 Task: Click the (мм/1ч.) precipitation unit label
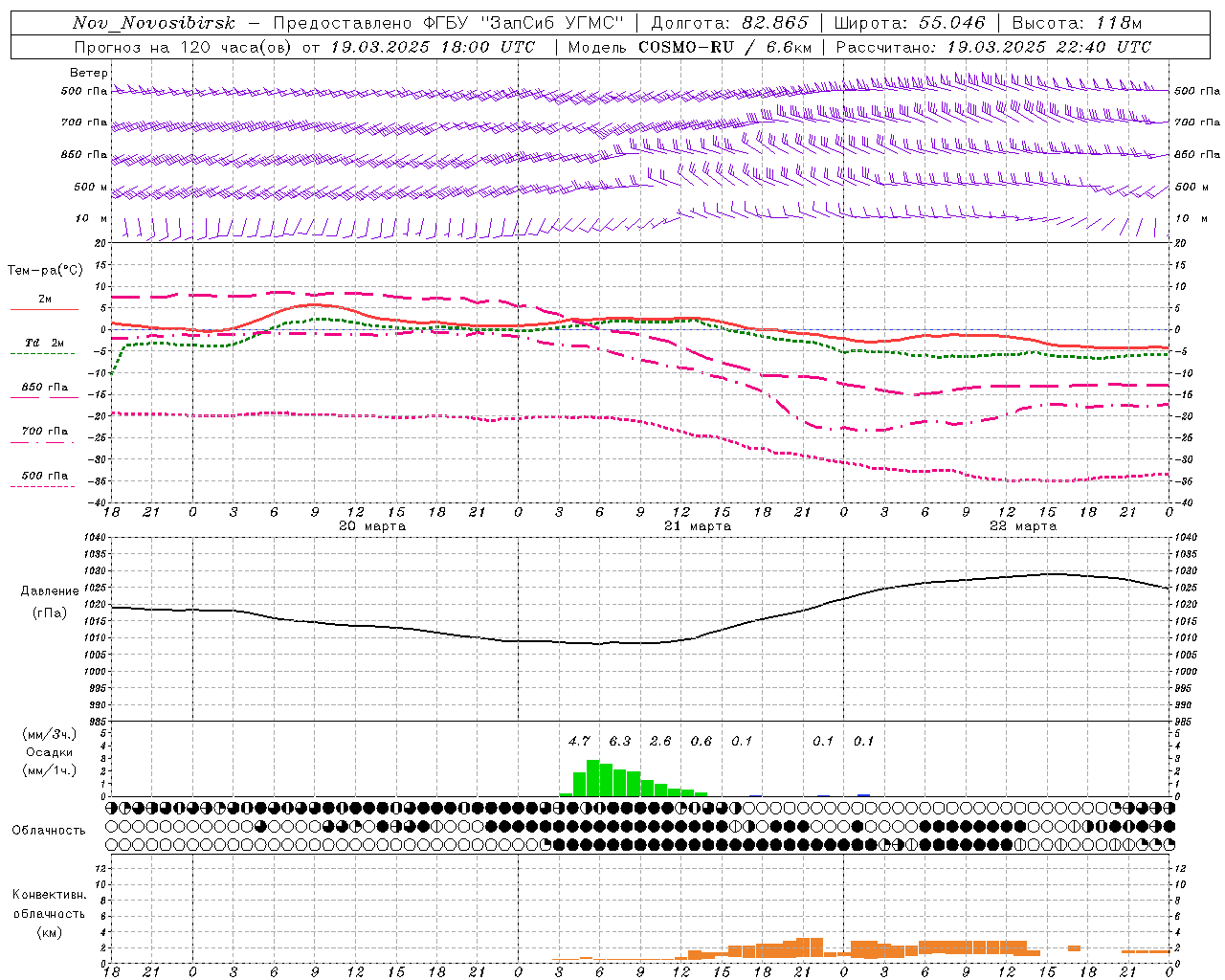pyautogui.click(x=49, y=770)
